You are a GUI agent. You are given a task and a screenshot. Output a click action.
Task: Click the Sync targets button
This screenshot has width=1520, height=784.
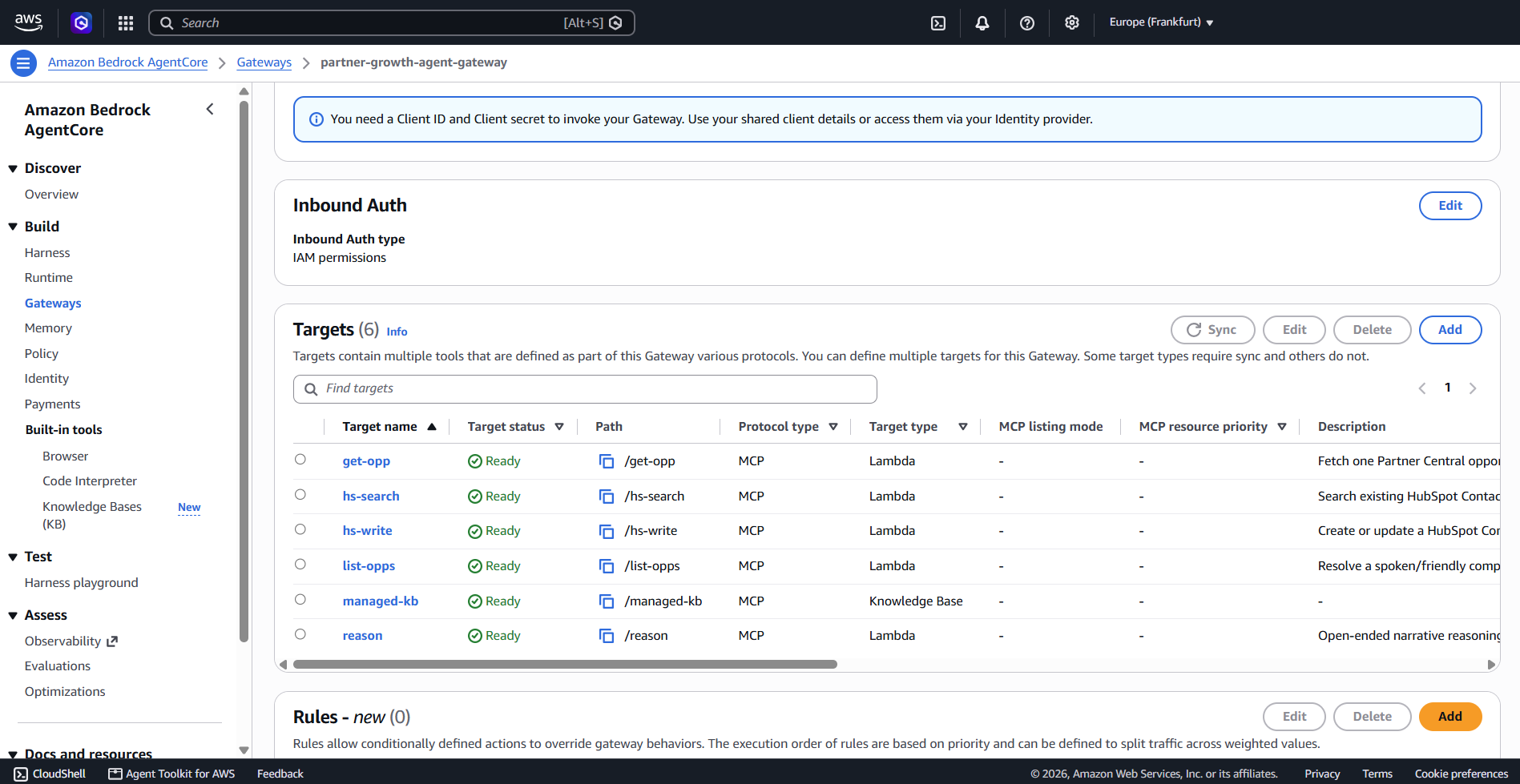1212,330
